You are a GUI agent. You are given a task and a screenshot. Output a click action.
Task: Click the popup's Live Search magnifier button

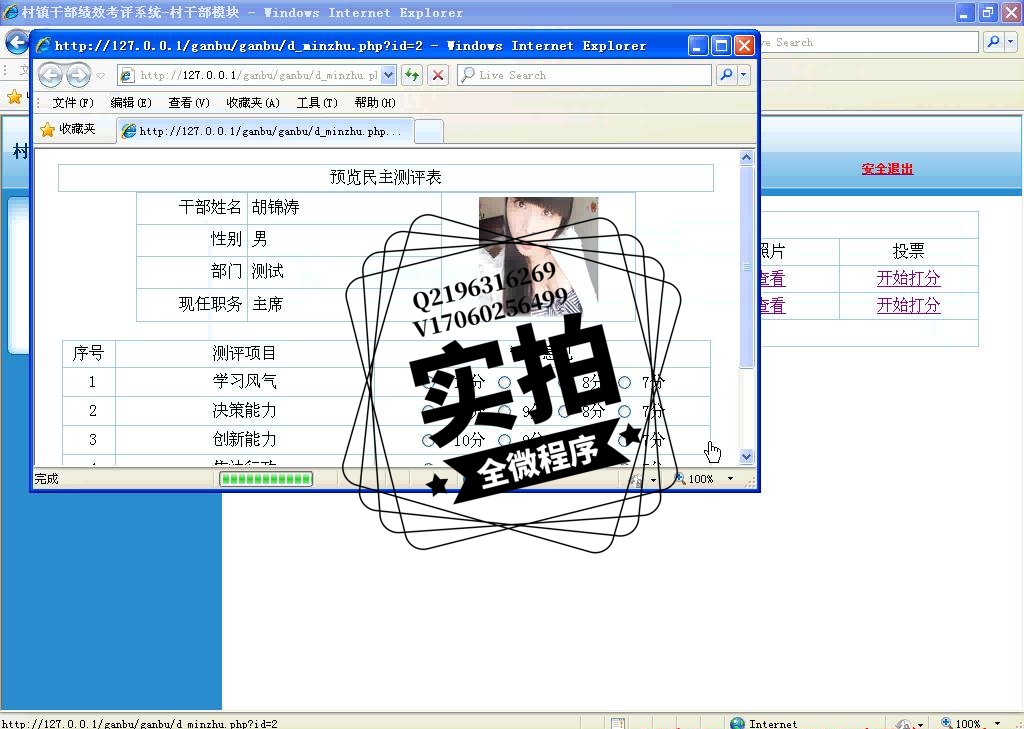[726, 75]
